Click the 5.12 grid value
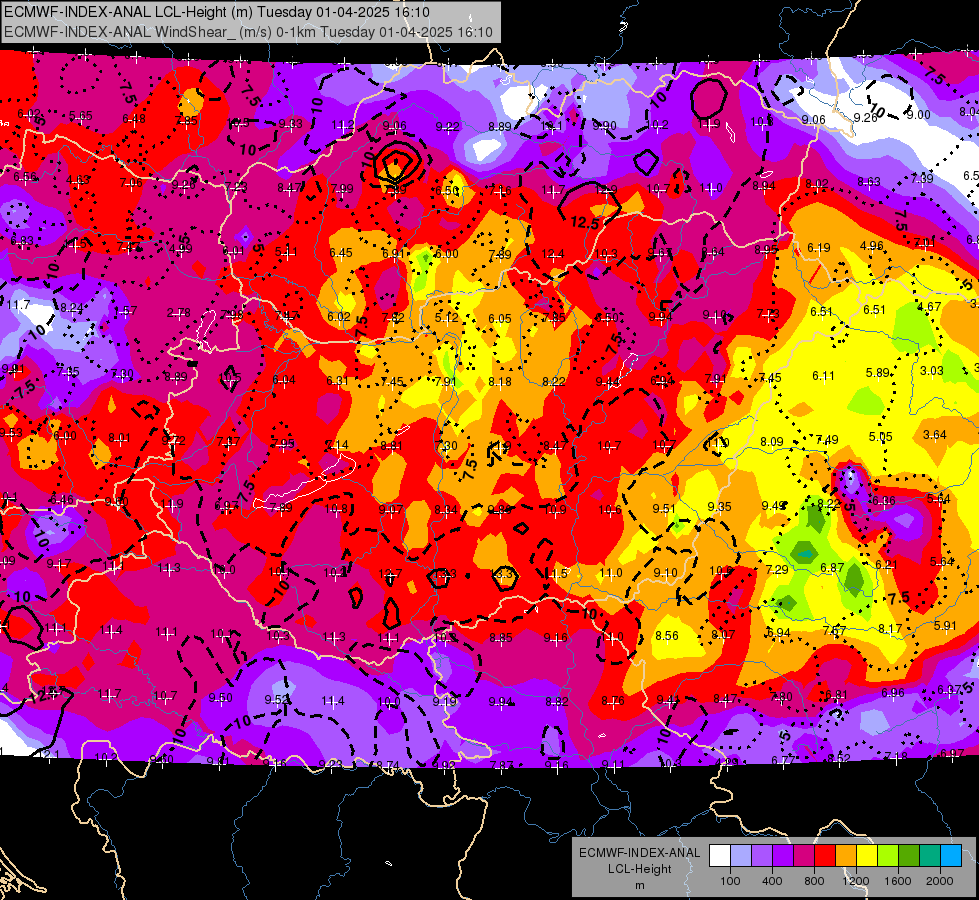Screen dimensions: 979x900 (x=446, y=317)
